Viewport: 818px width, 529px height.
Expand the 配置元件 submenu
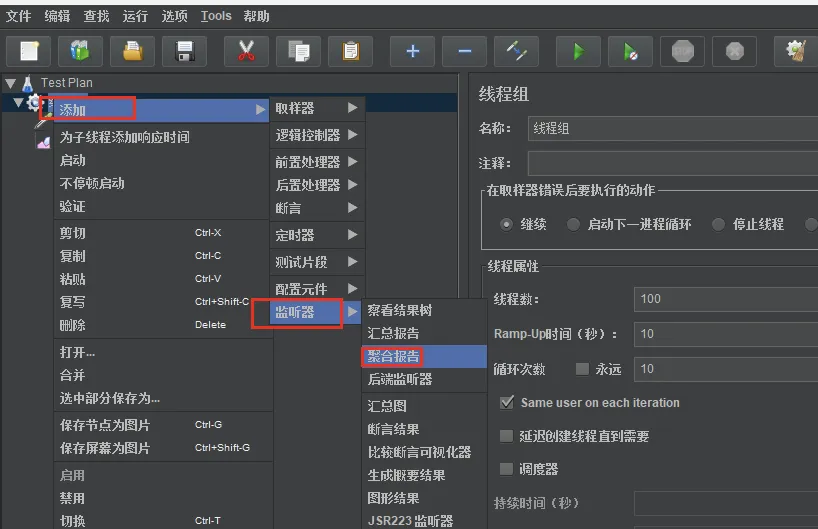[317, 288]
